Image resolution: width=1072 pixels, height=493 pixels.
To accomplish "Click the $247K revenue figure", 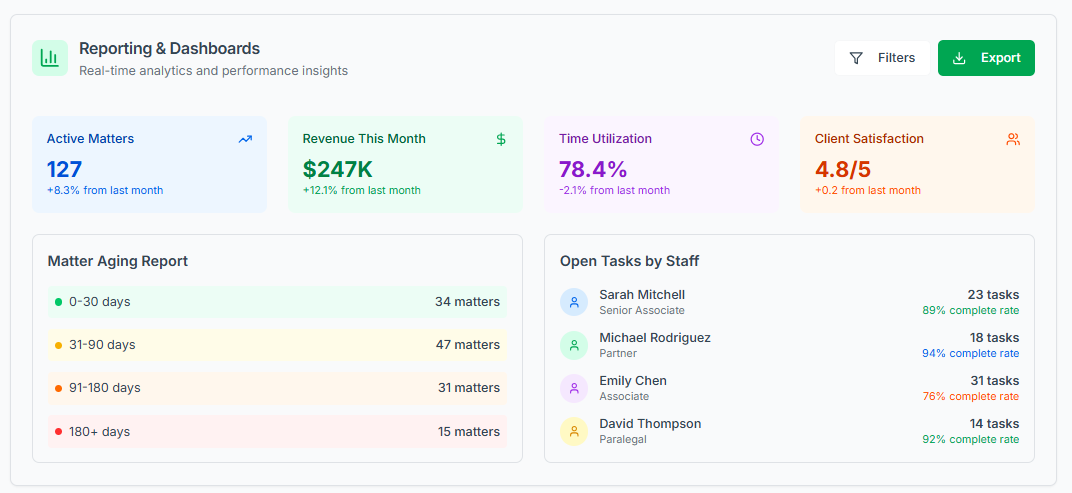I will click(x=338, y=169).
